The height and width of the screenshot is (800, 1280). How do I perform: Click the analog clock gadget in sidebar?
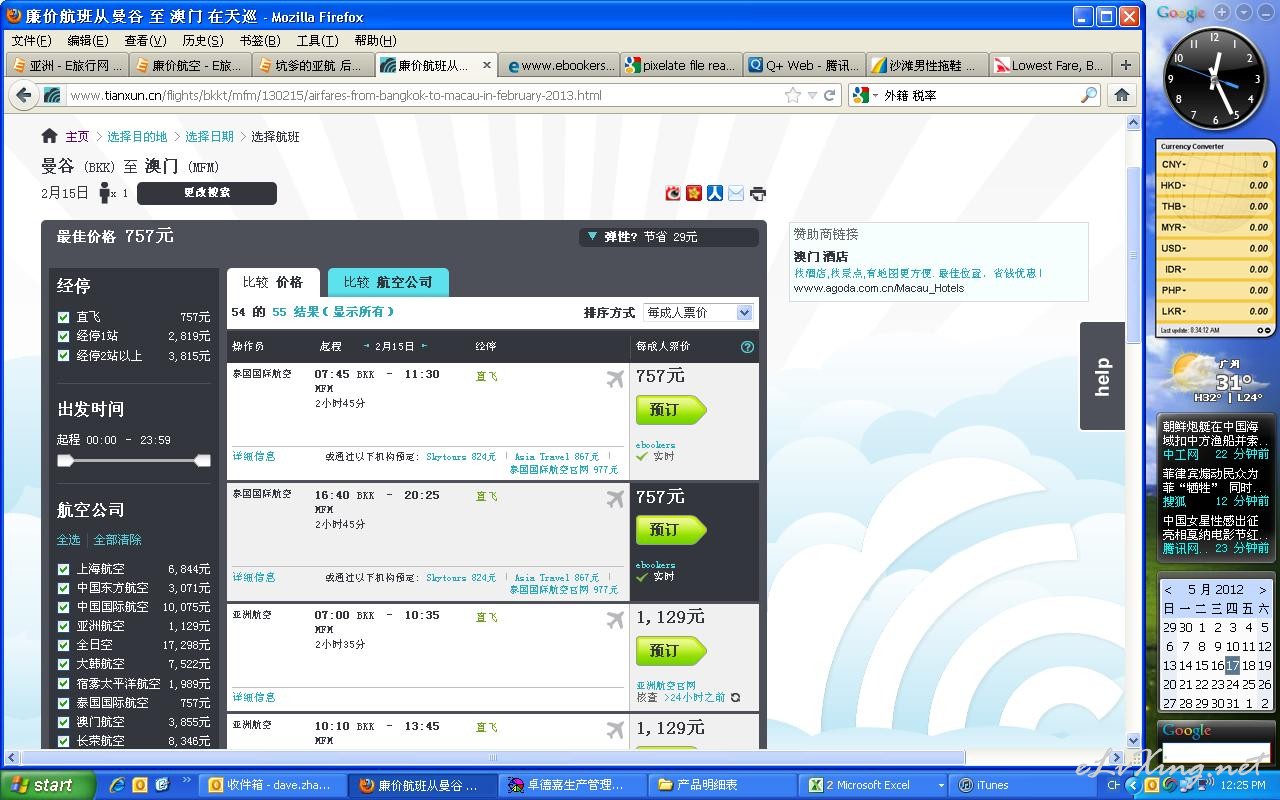coord(1216,78)
